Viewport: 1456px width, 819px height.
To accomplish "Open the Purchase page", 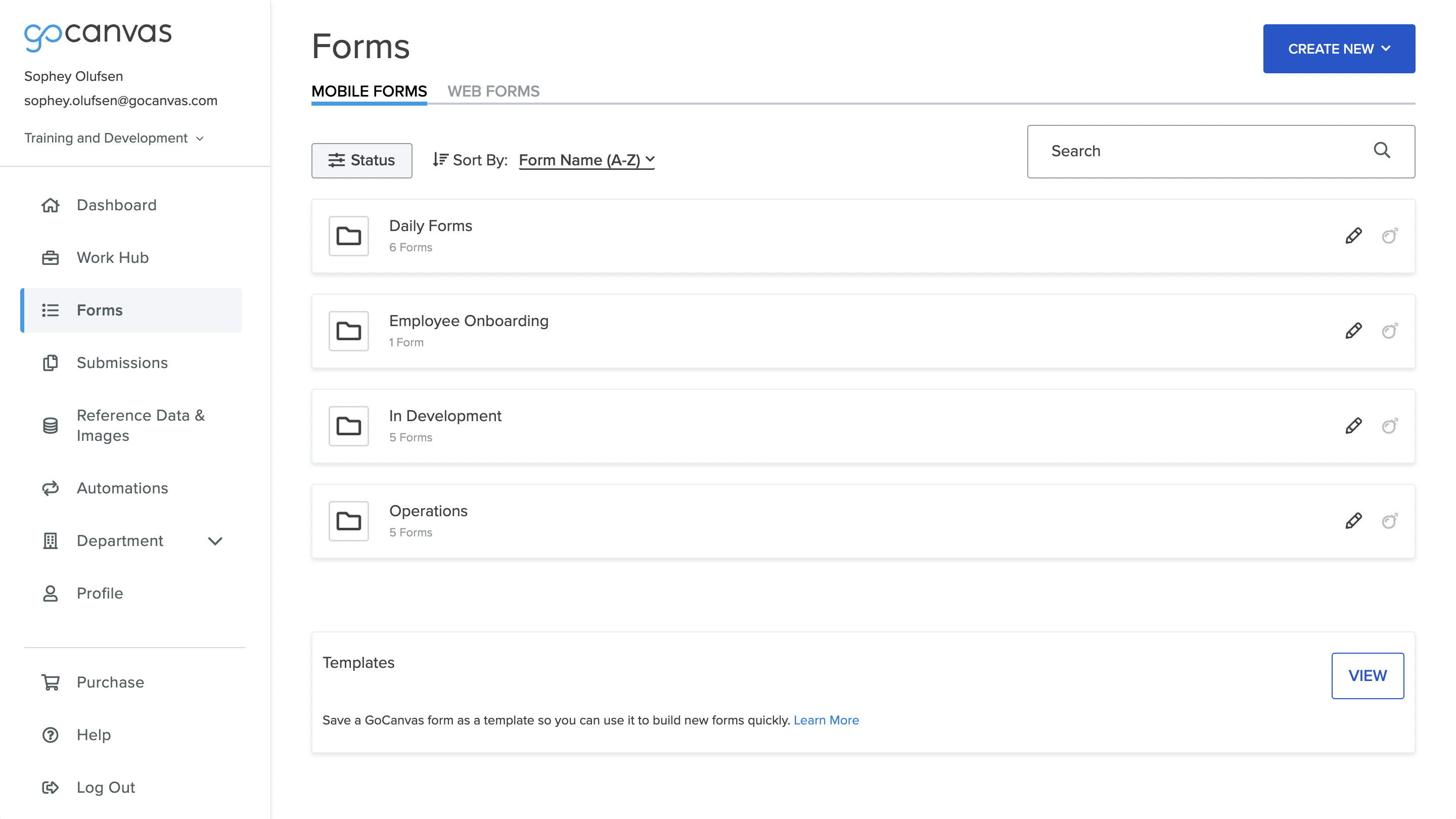I will point(110,681).
